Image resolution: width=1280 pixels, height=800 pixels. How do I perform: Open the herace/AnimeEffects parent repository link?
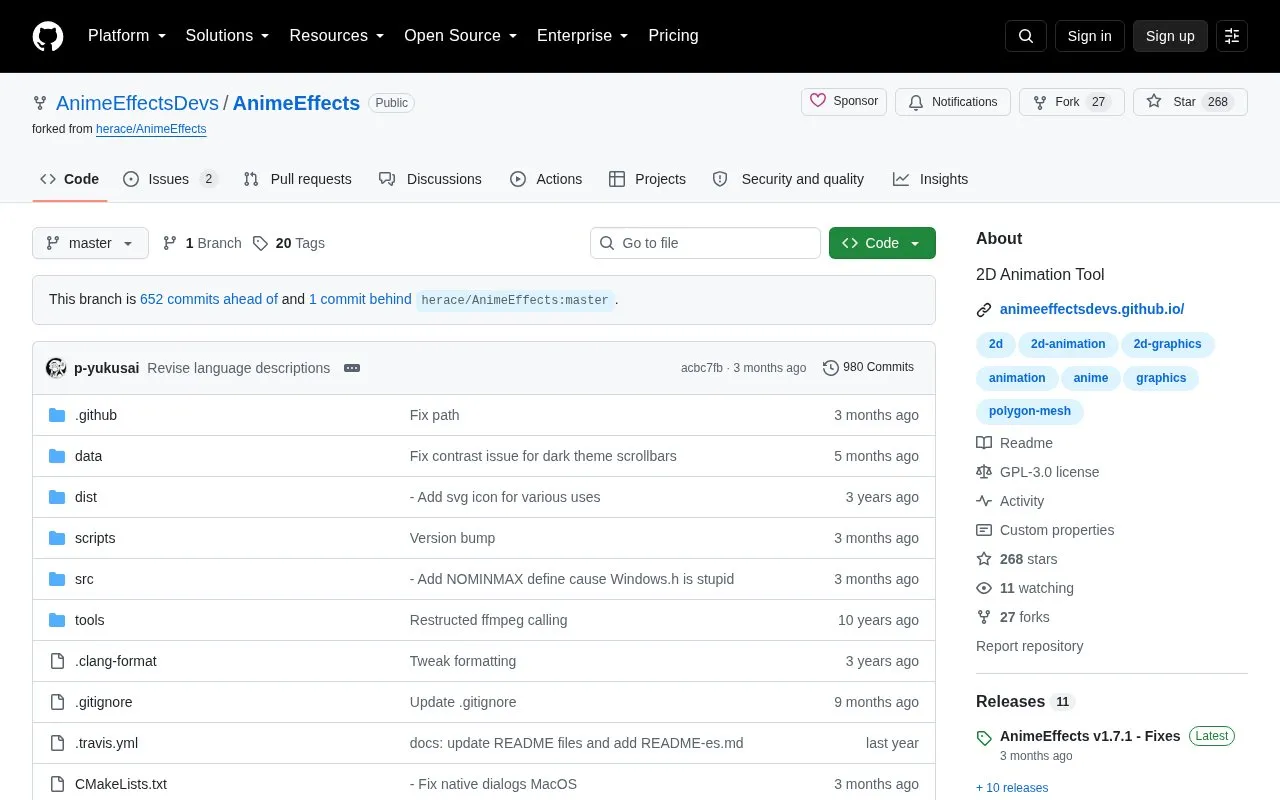pos(151,129)
